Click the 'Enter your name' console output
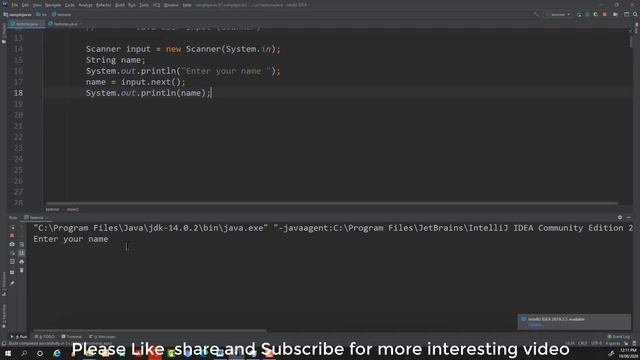This screenshot has height=360, width=640. [71, 239]
